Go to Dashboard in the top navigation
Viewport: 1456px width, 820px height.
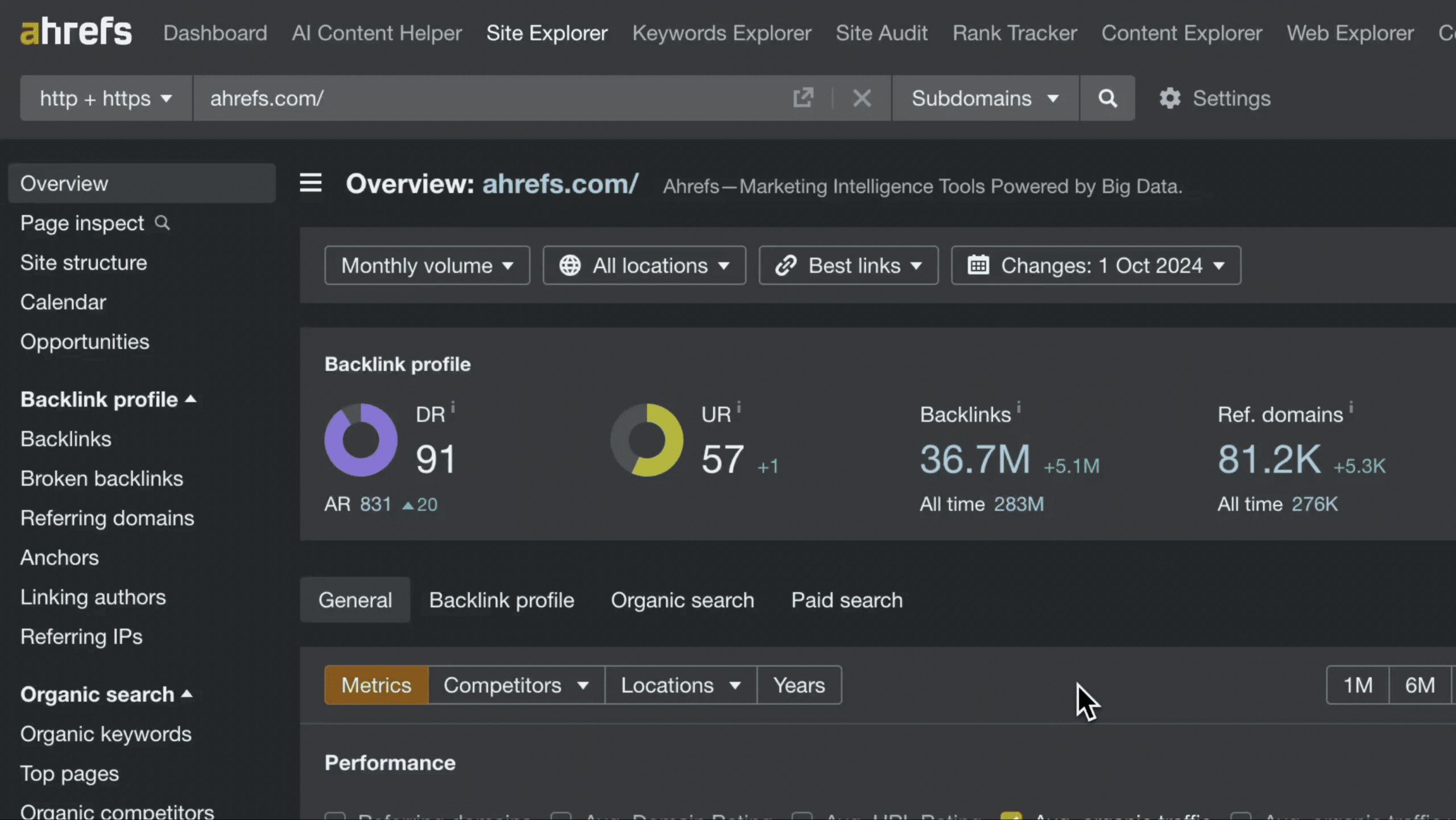point(215,33)
